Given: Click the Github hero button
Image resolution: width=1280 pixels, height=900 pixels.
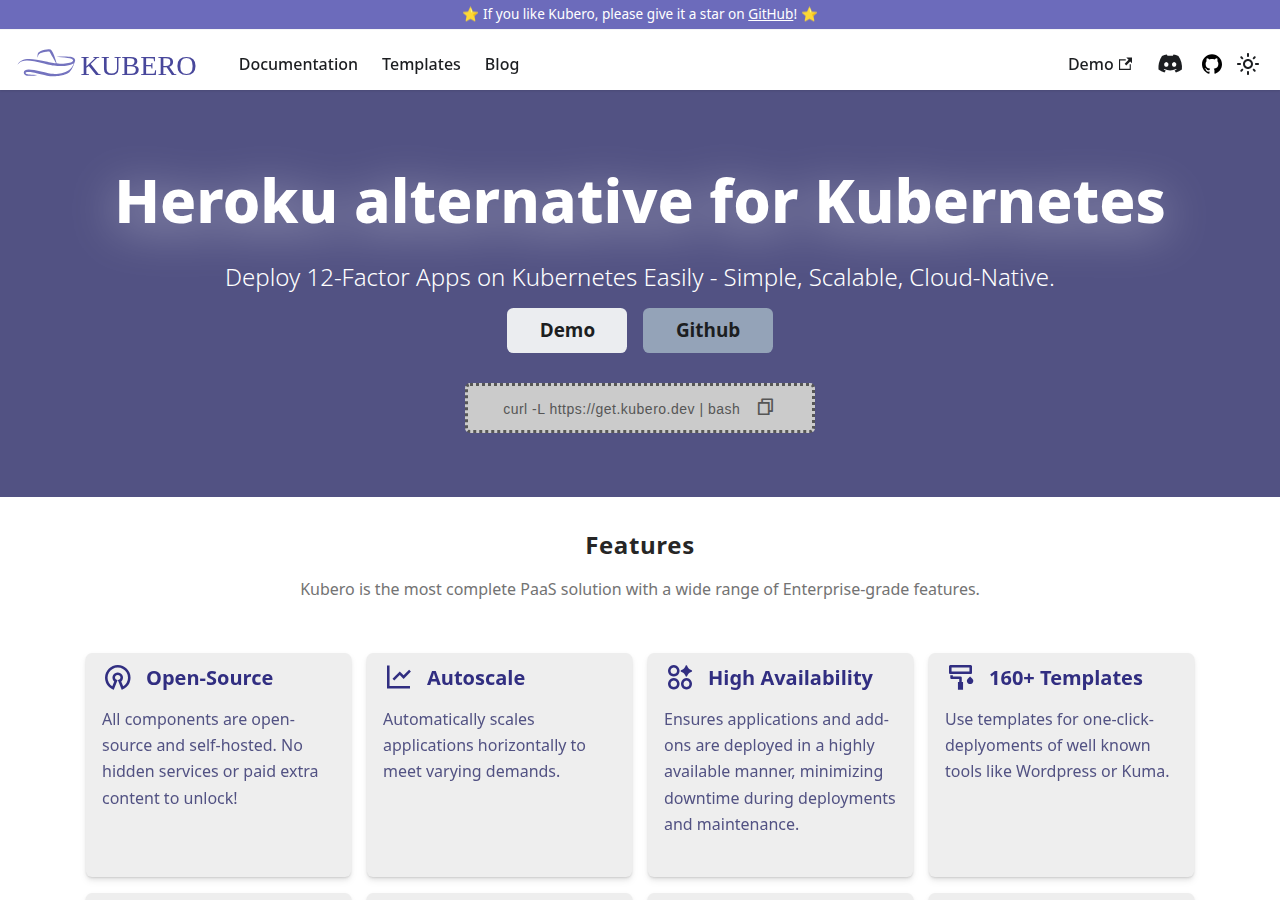Looking at the screenshot, I should (x=708, y=330).
